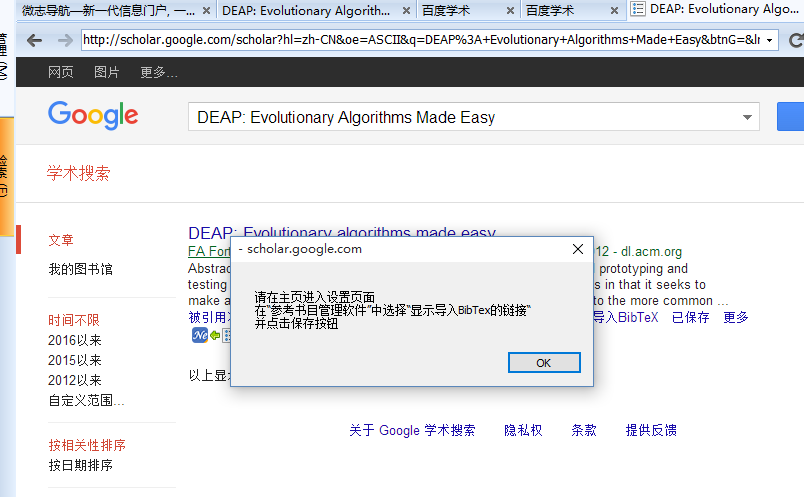The height and width of the screenshot is (497, 804).
Task: Open the 被引用 citations link
Action: point(209,317)
